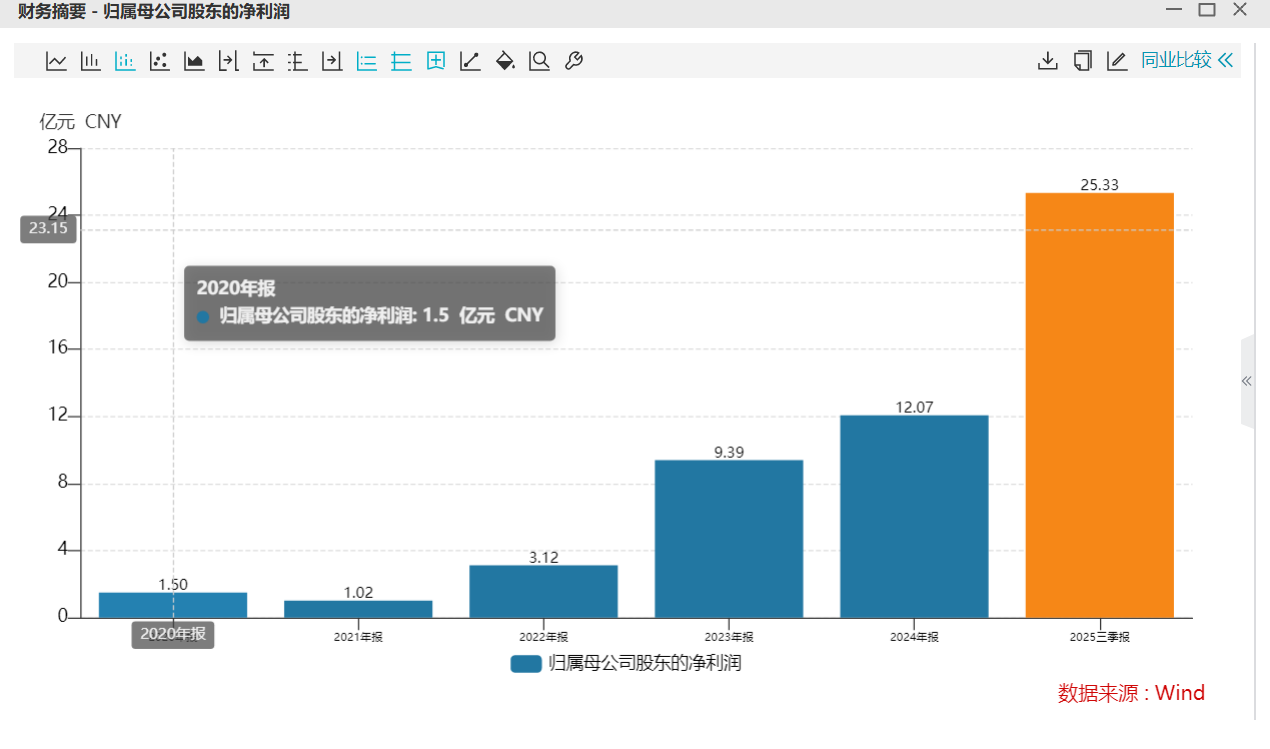Open the paint bucket fill color tool
Viewport: 1270px width, 749px height.
point(505,61)
